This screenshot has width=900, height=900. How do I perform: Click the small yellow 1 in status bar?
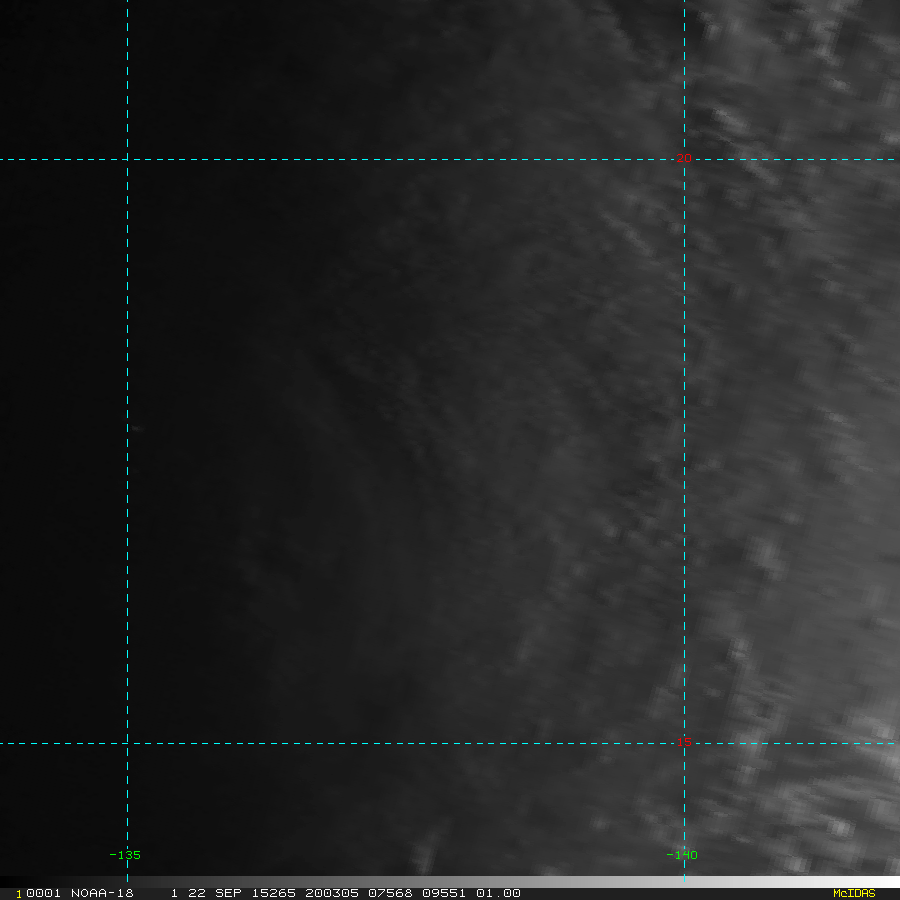pos(18,894)
